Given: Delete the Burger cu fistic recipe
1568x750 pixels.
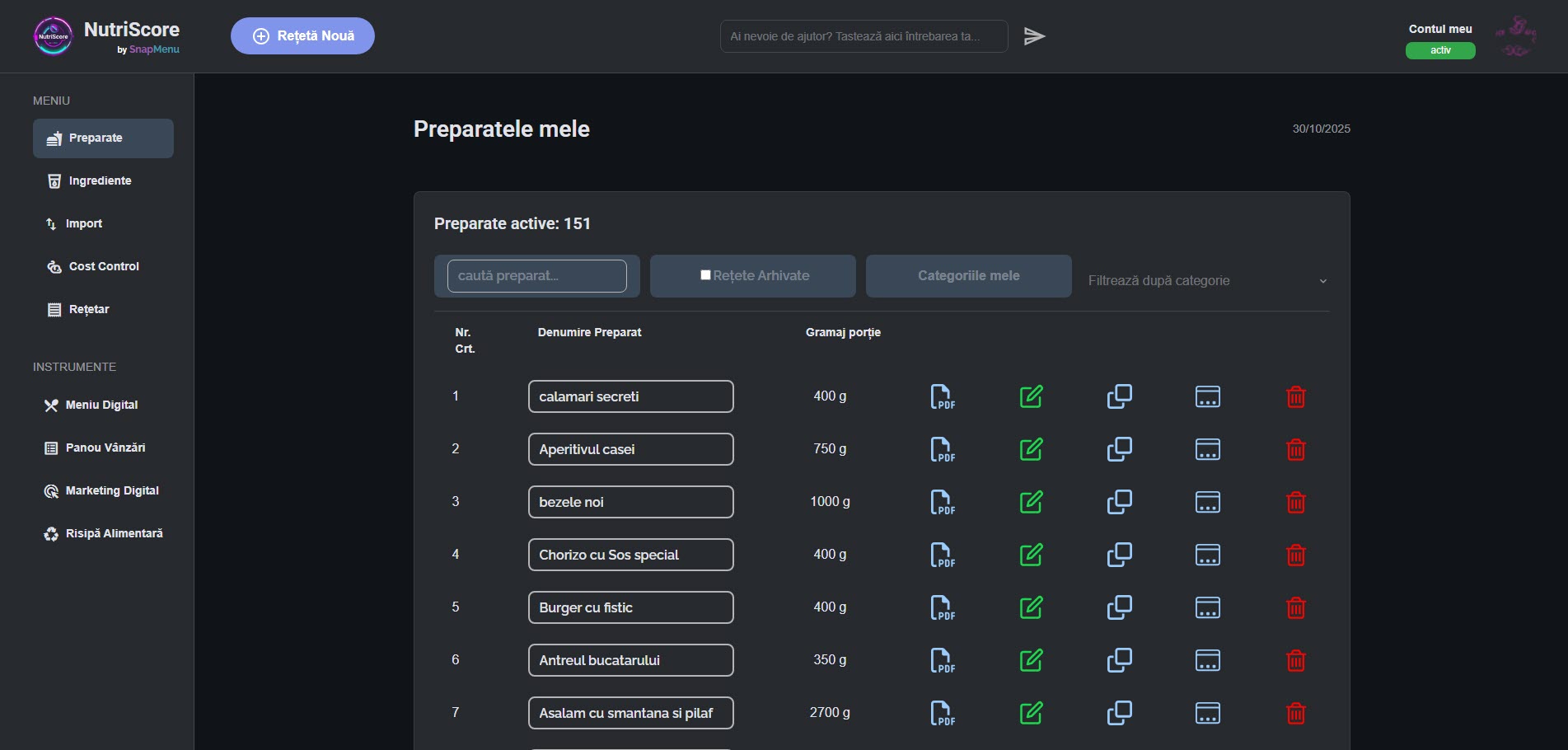Looking at the screenshot, I should tap(1295, 607).
